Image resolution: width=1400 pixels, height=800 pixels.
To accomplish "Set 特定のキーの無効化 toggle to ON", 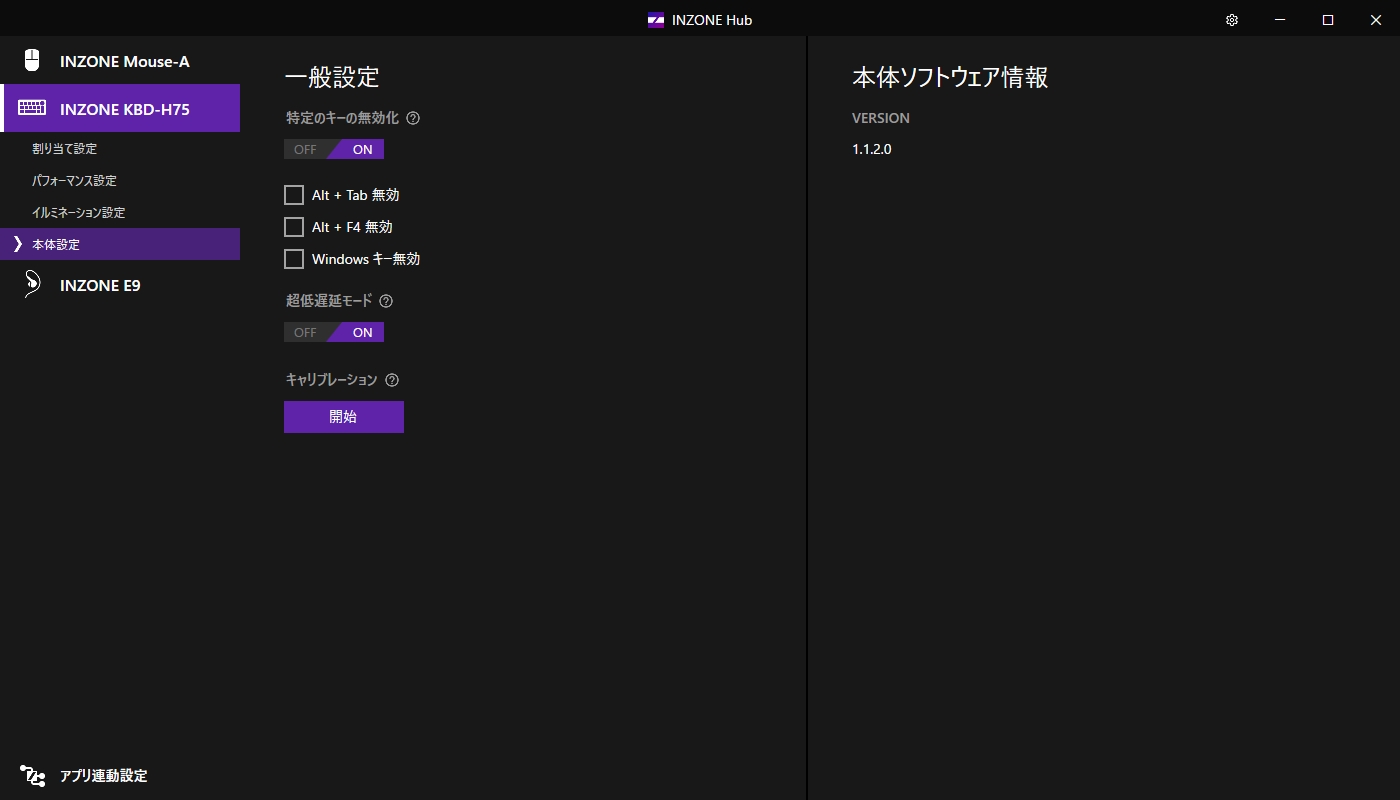I will (360, 149).
